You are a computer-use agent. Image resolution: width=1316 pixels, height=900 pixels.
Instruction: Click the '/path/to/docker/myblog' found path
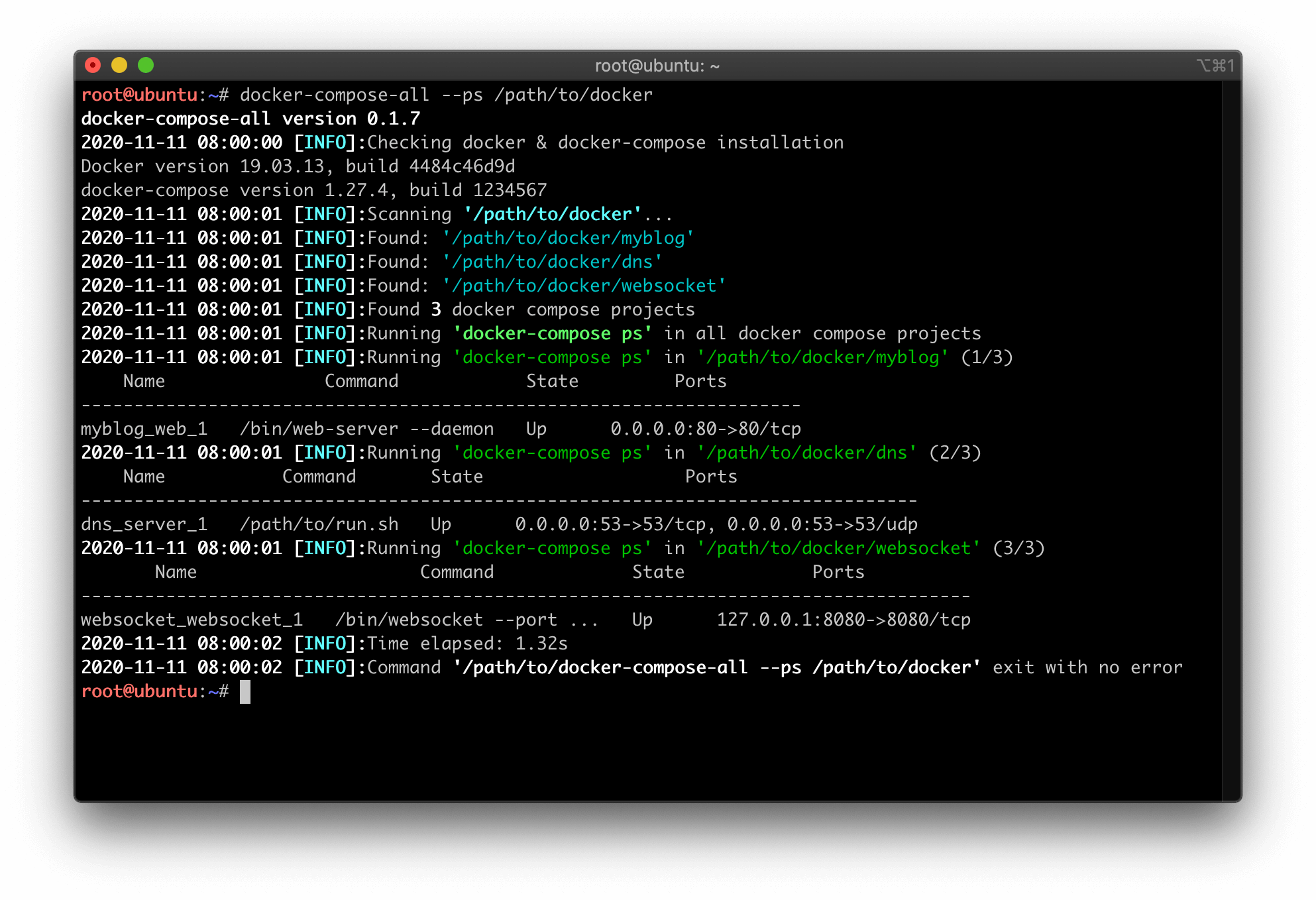coord(568,238)
